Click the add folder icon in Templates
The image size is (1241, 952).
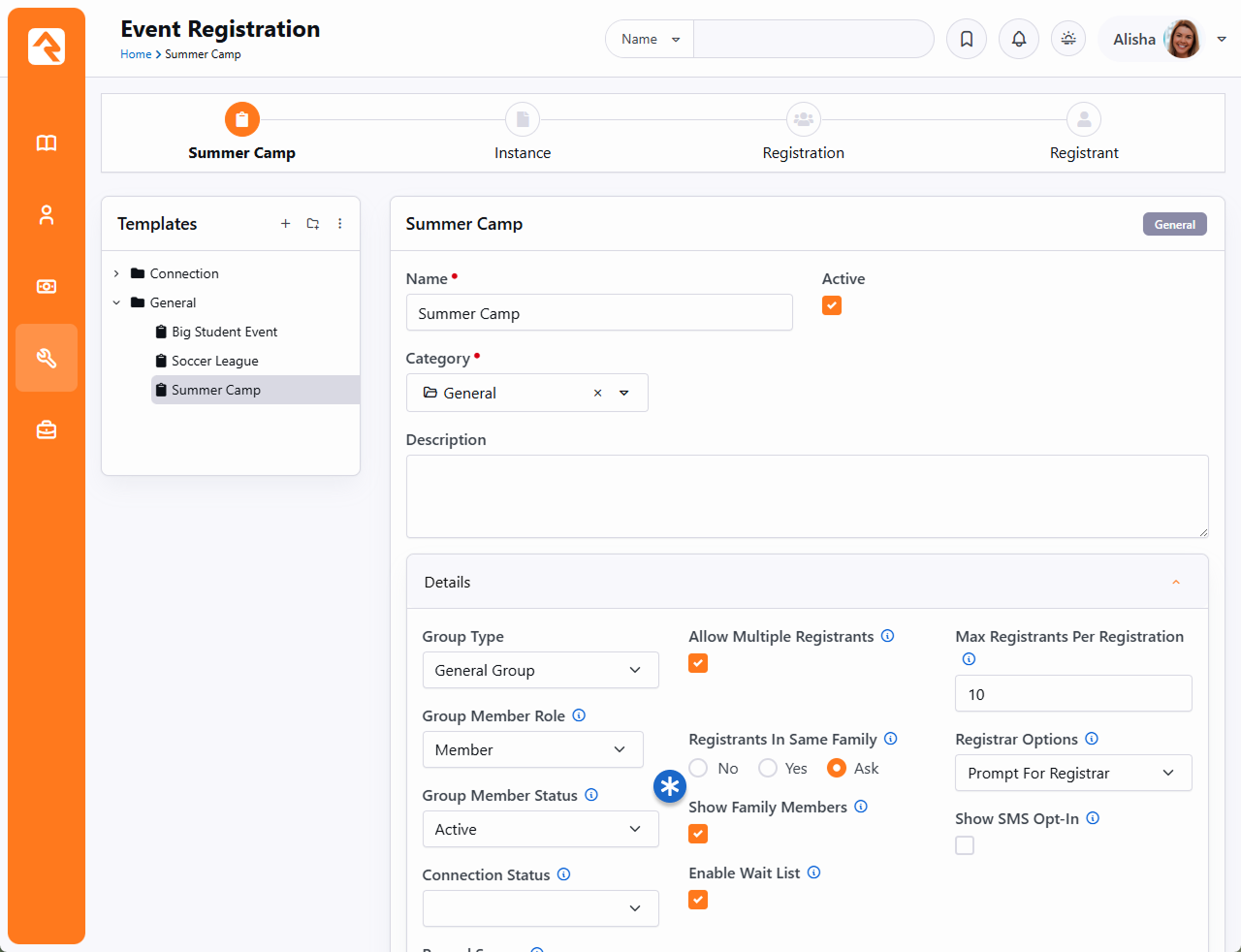pos(313,224)
